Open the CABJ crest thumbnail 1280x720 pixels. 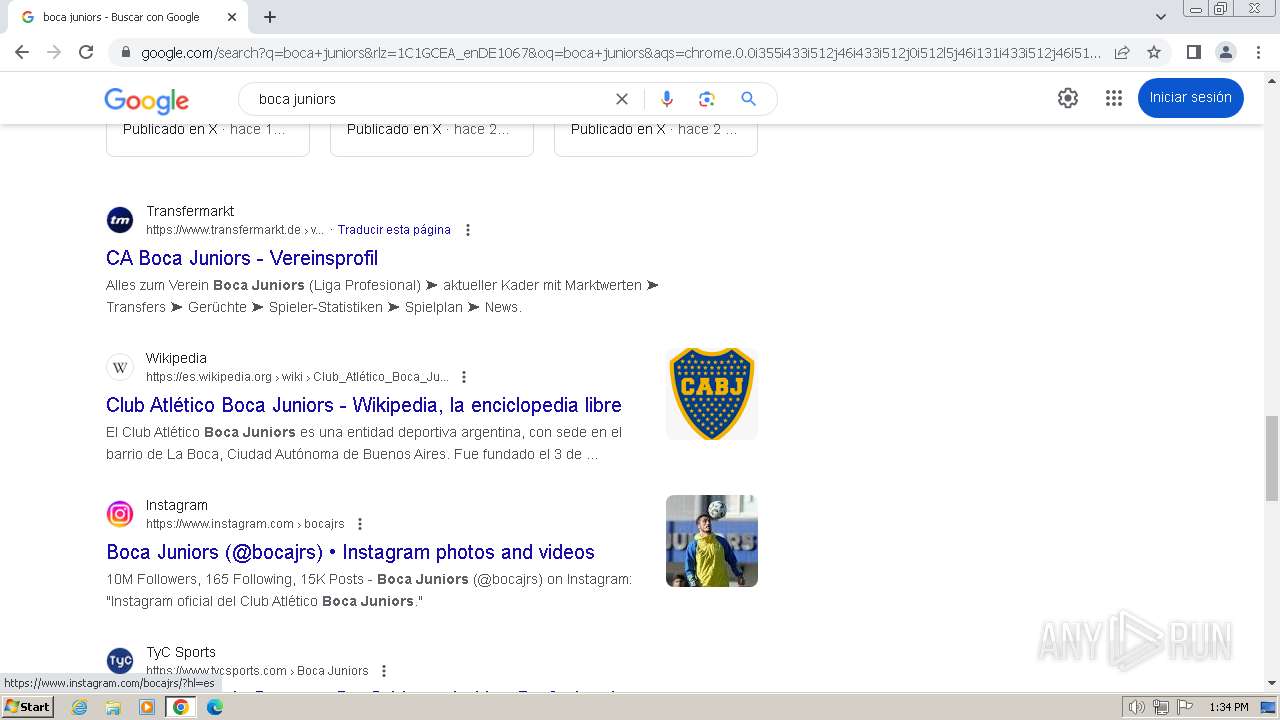(x=712, y=394)
